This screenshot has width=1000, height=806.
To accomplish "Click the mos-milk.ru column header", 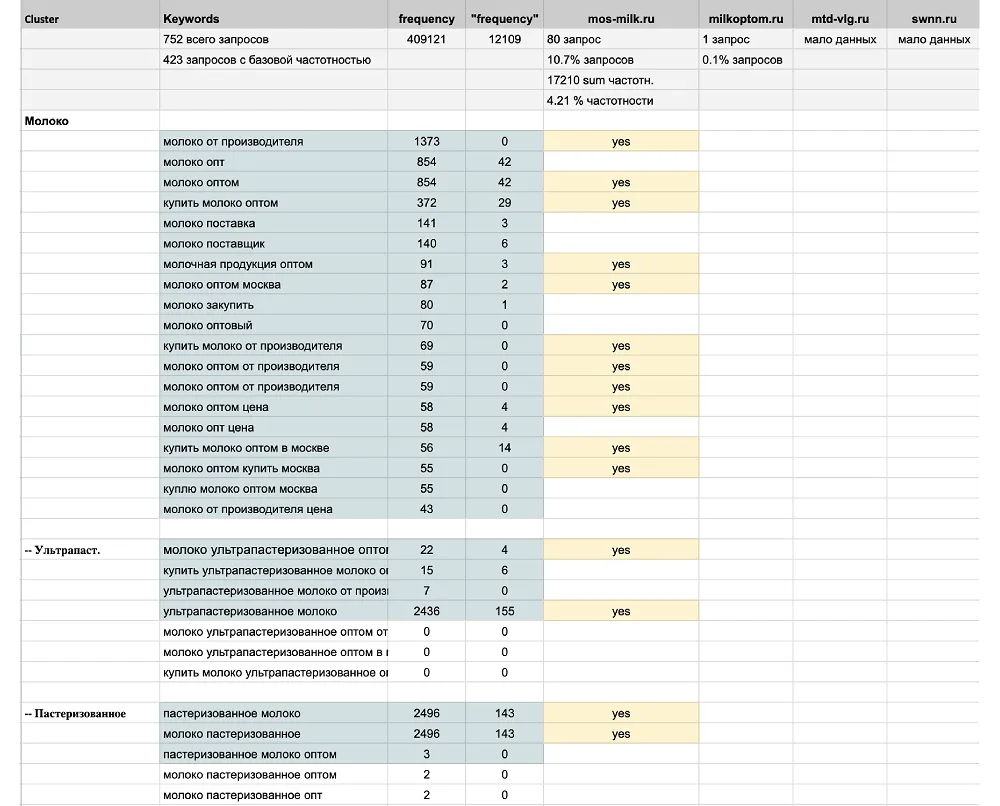I will point(620,19).
